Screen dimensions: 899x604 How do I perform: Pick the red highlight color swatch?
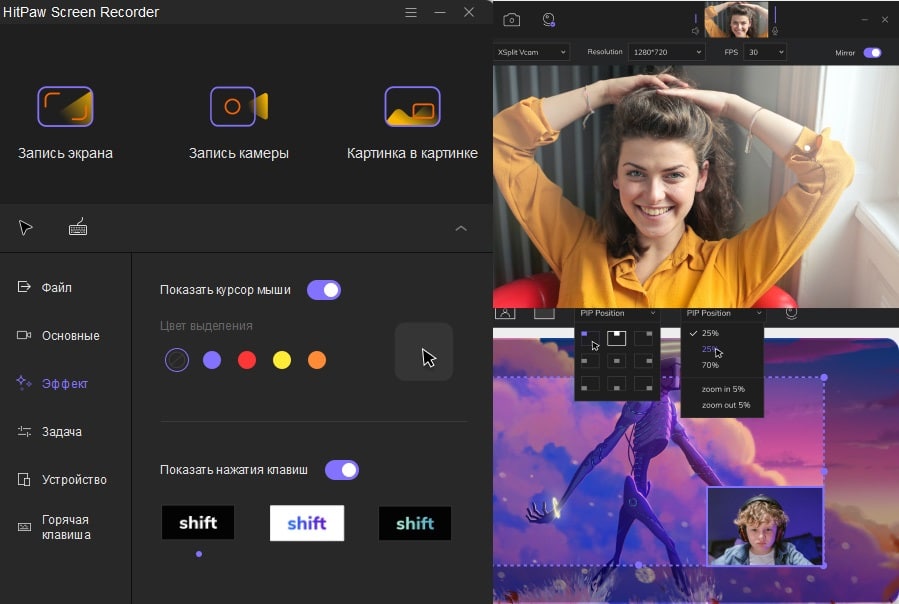pos(247,360)
